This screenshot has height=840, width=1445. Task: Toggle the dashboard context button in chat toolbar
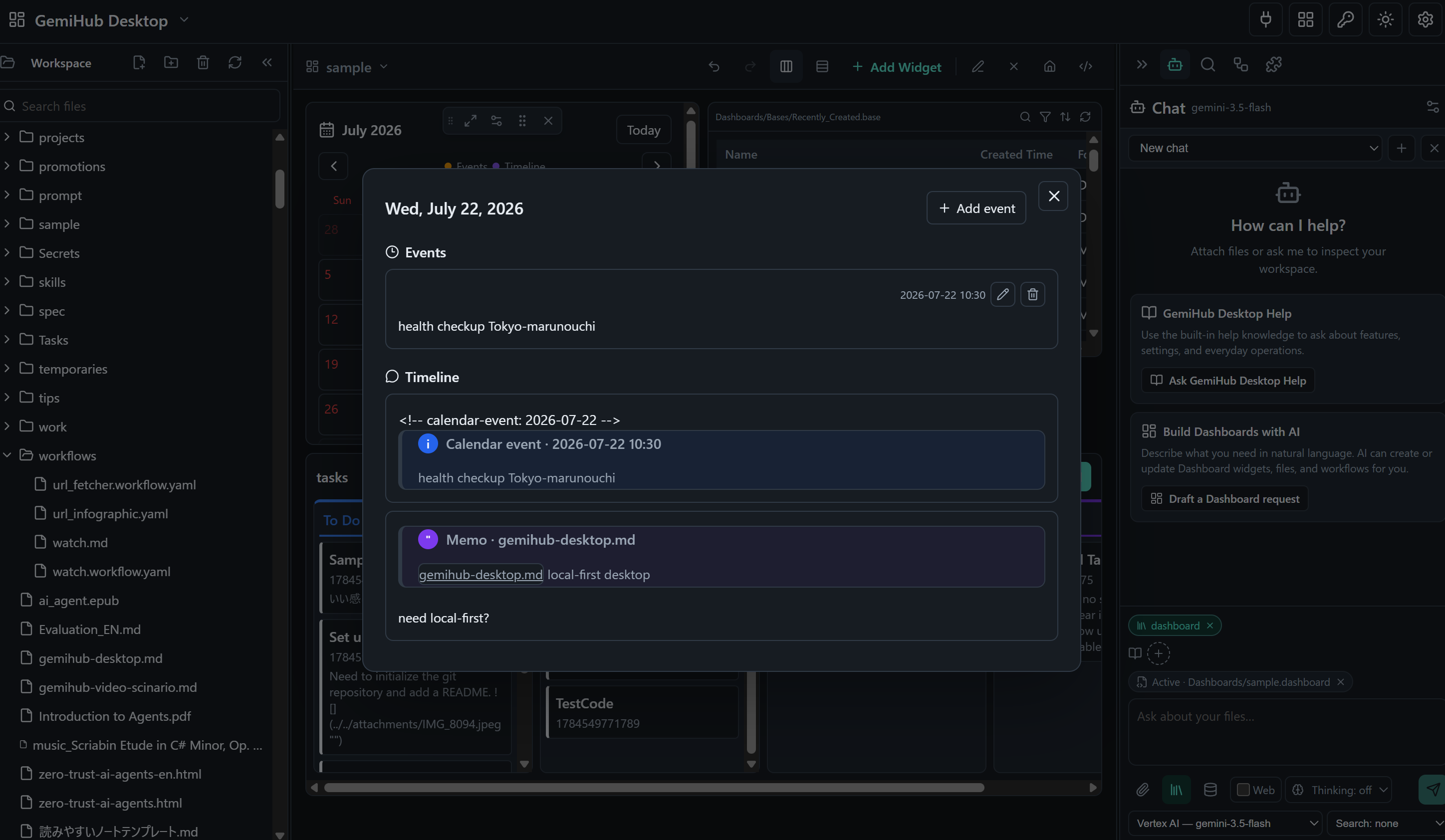coord(1176,790)
